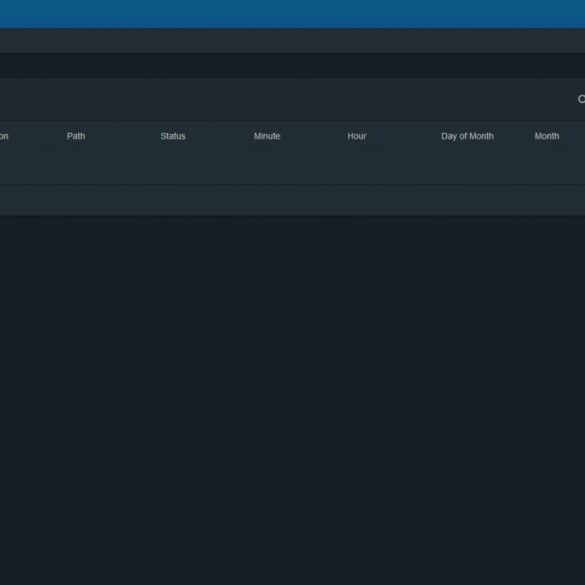This screenshot has height=585, width=585.
Task: Click the Path column header
Action: pyautogui.click(x=76, y=136)
